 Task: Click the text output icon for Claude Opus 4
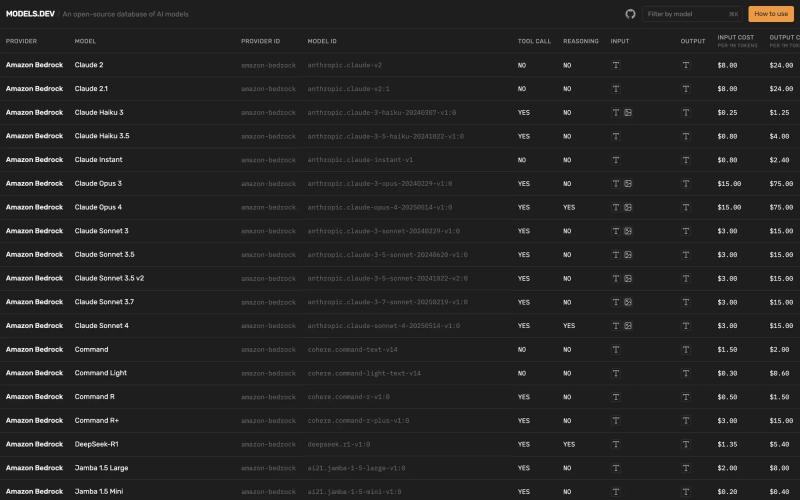686,208
